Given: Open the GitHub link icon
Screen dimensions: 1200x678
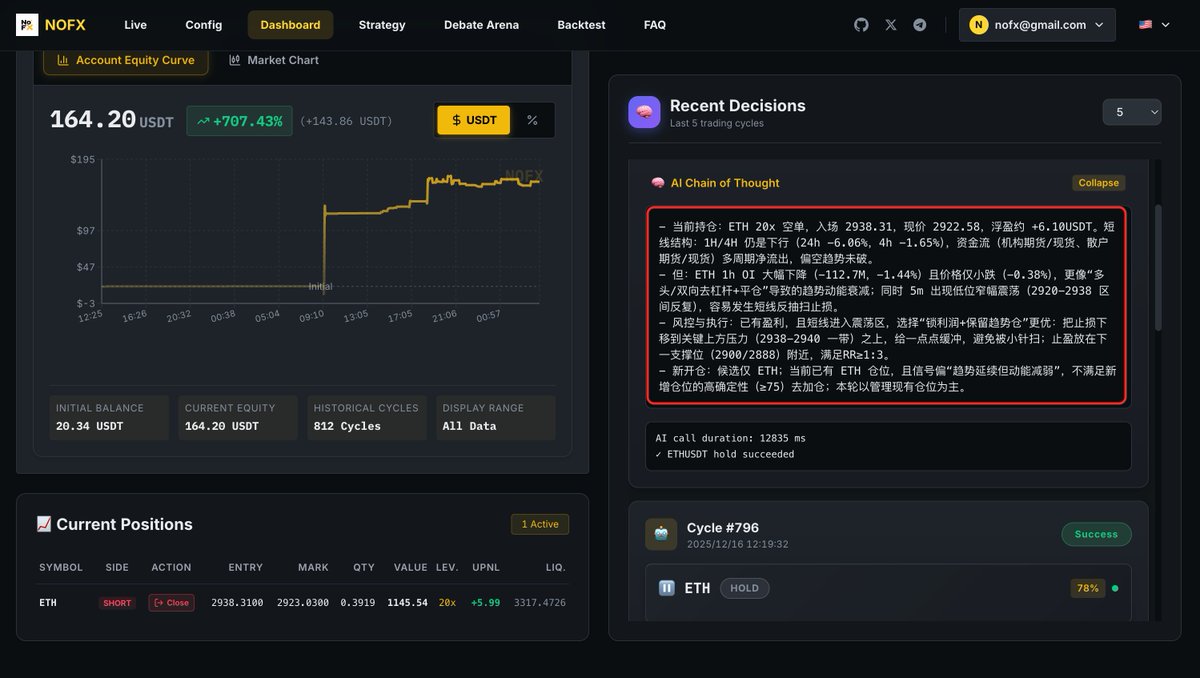Looking at the screenshot, I should 861,25.
